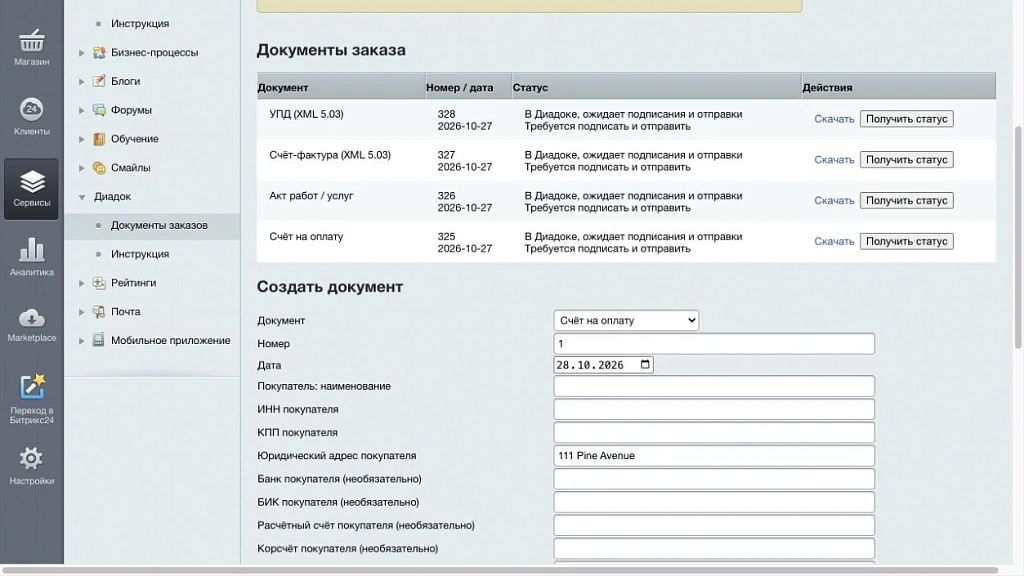Open the Аналитика bar chart icon

31,249
